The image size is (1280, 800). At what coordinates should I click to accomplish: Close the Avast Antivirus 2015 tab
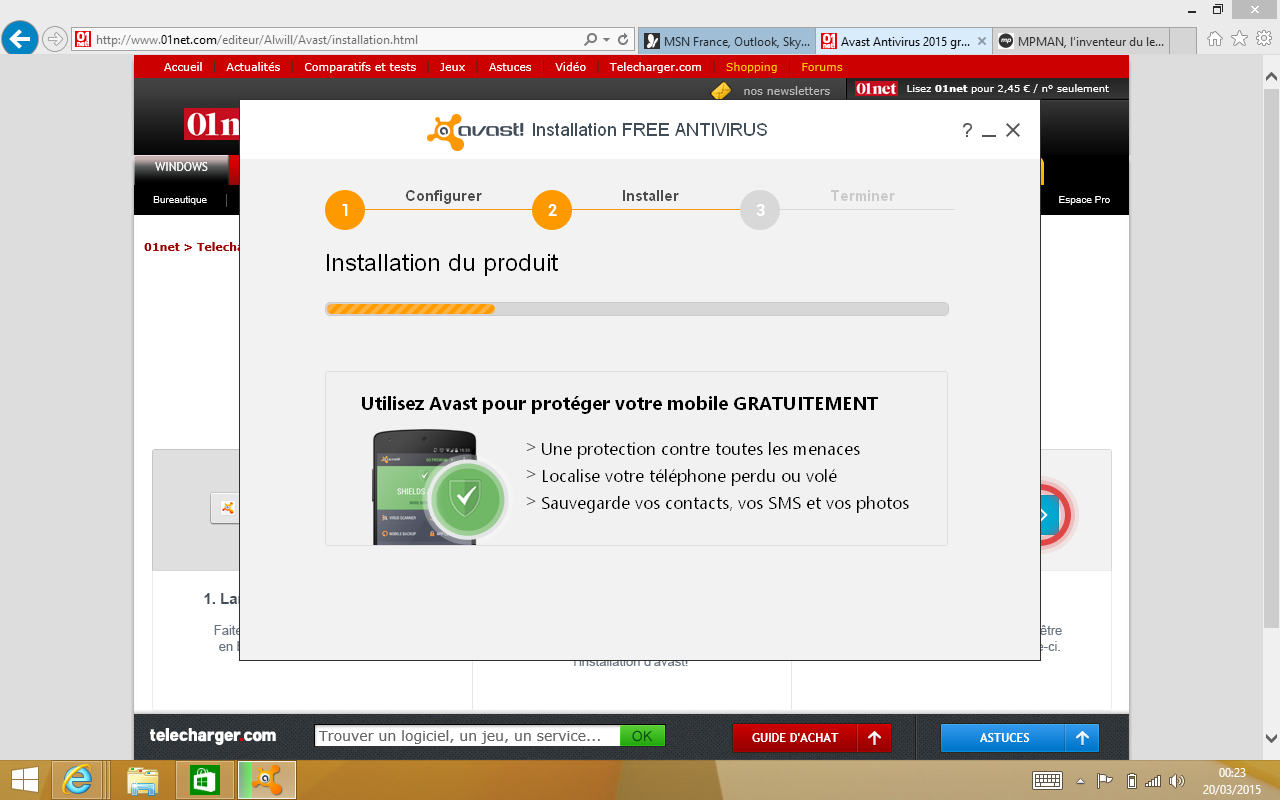pyautogui.click(x=981, y=41)
